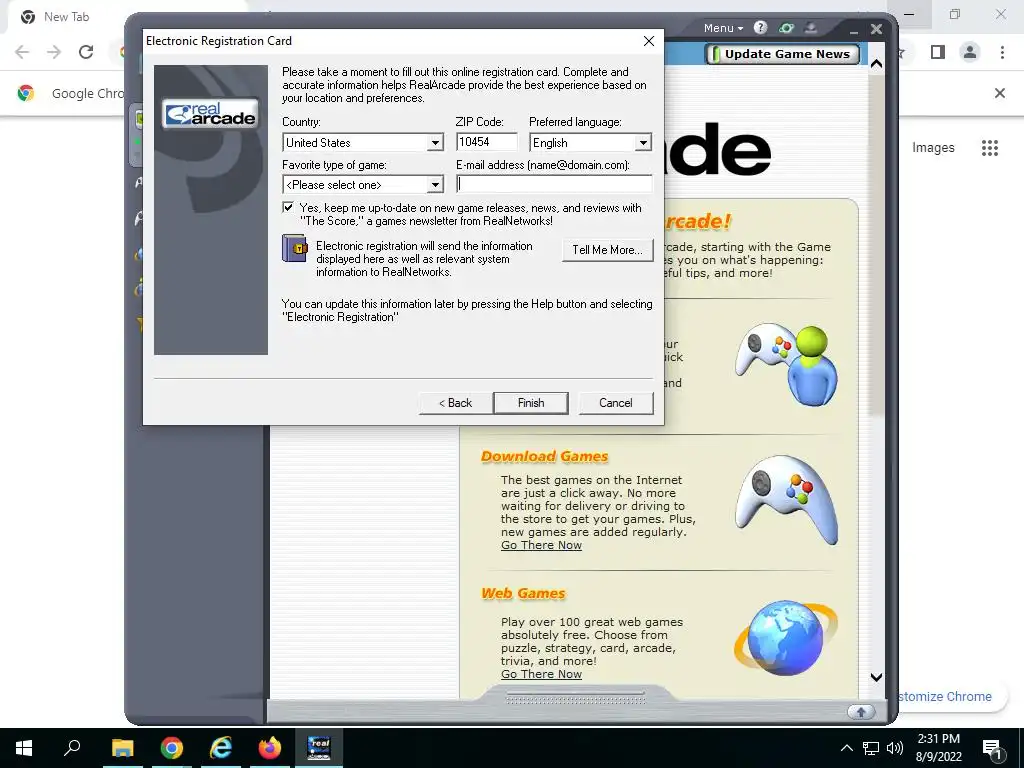The width and height of the screenshot is (1024, 768).
Task: Click the book icon next to electronic registration text
Action: pyautogui.click(x=295, y=249)
